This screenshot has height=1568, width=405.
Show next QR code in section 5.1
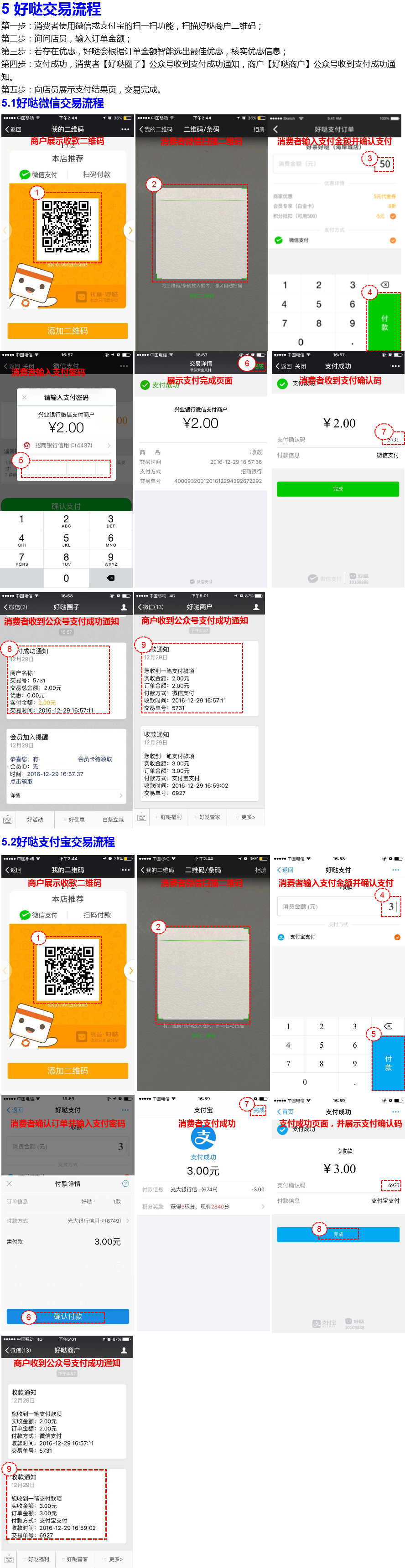pyautogui.click(x=130, y=230)
